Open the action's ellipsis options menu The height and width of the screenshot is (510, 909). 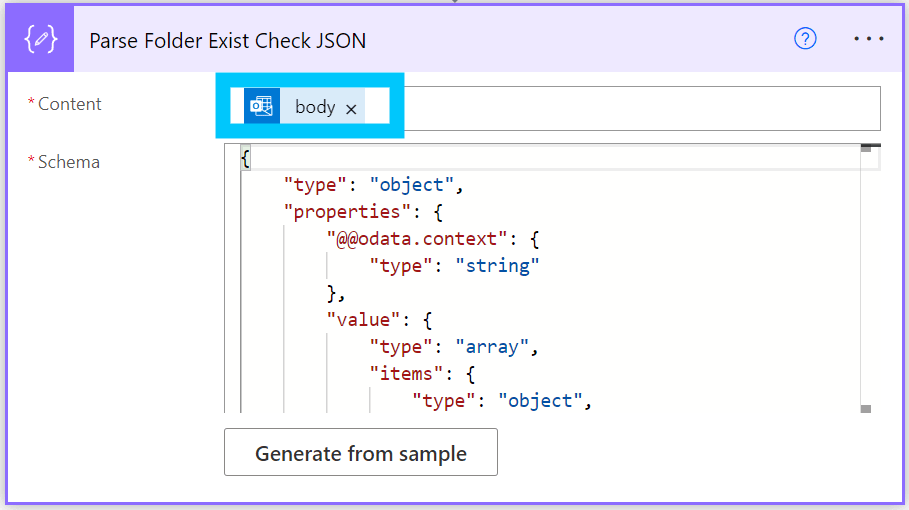868,39
